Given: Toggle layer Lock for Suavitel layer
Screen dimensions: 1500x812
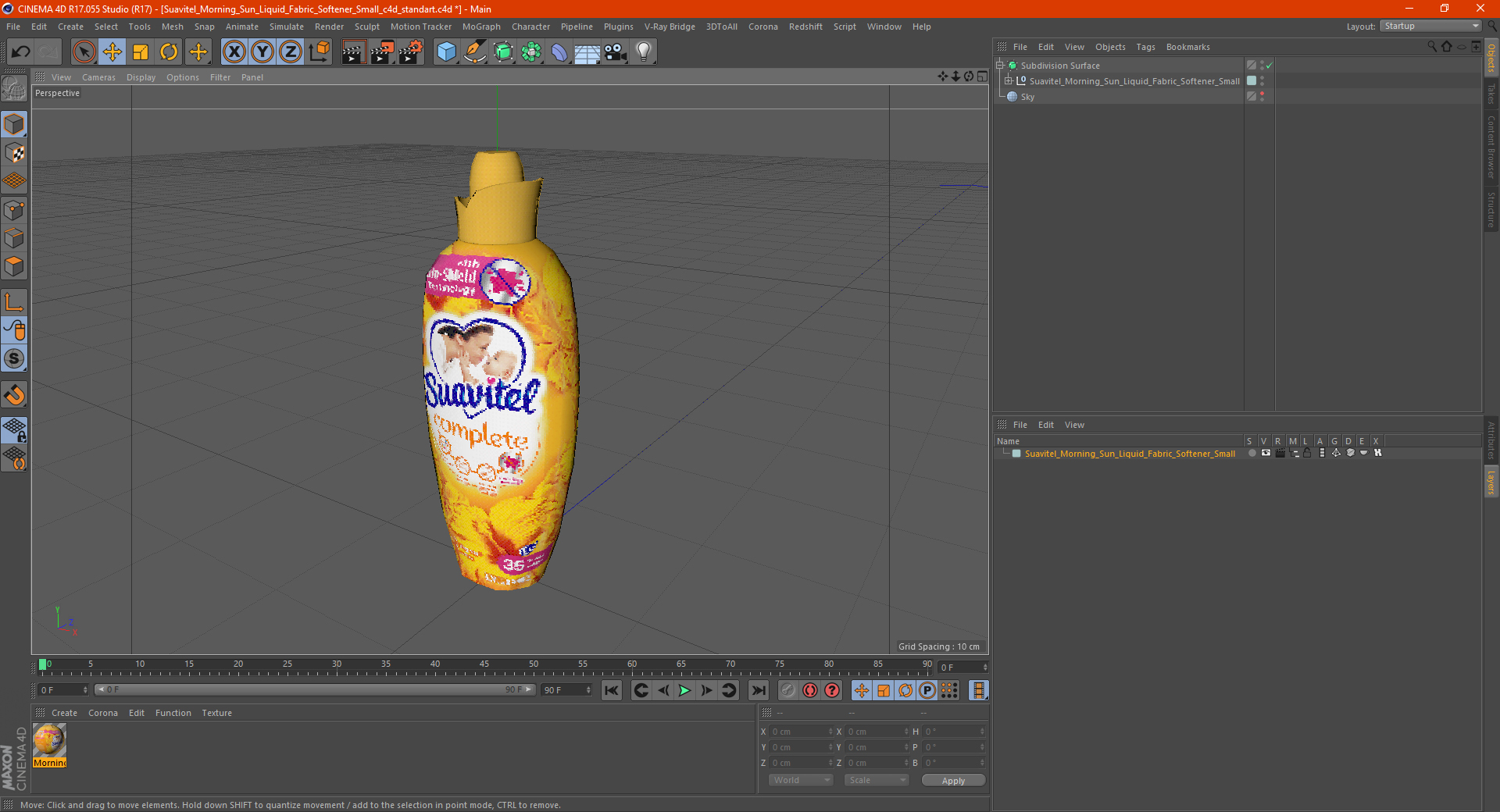Looking at the screenshot, I should [x=1307, y=453].
